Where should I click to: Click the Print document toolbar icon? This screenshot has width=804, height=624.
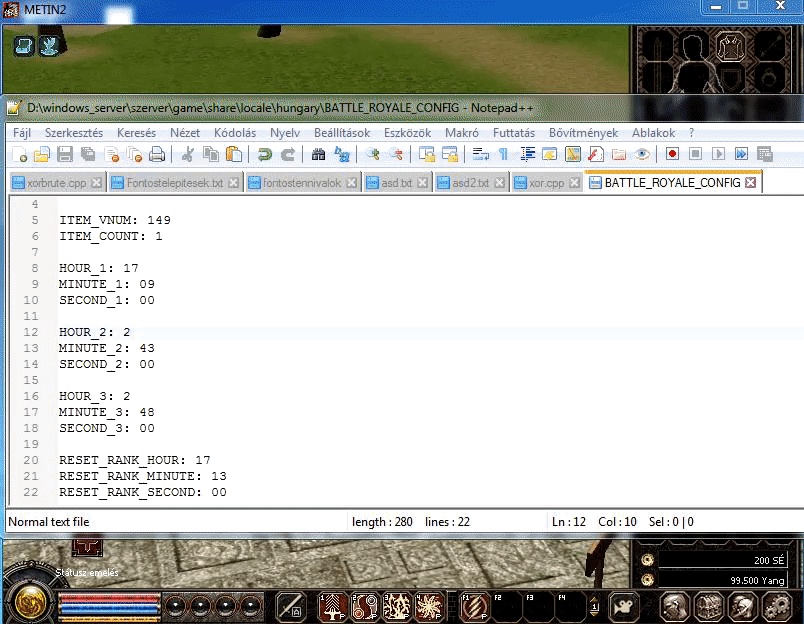(157, 154)
